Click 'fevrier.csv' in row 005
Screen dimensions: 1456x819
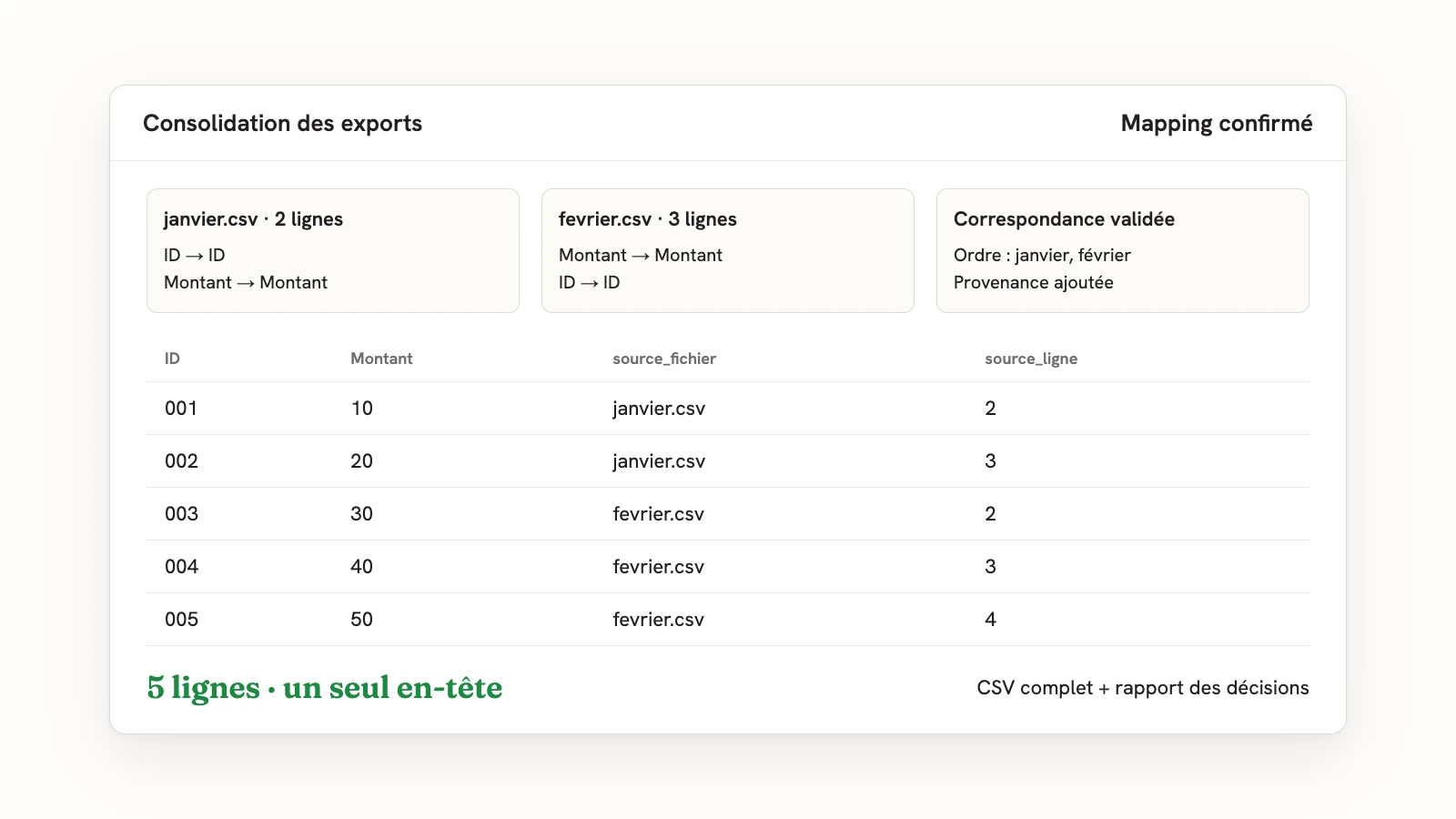pyautogui.click(x=659, y=620)
